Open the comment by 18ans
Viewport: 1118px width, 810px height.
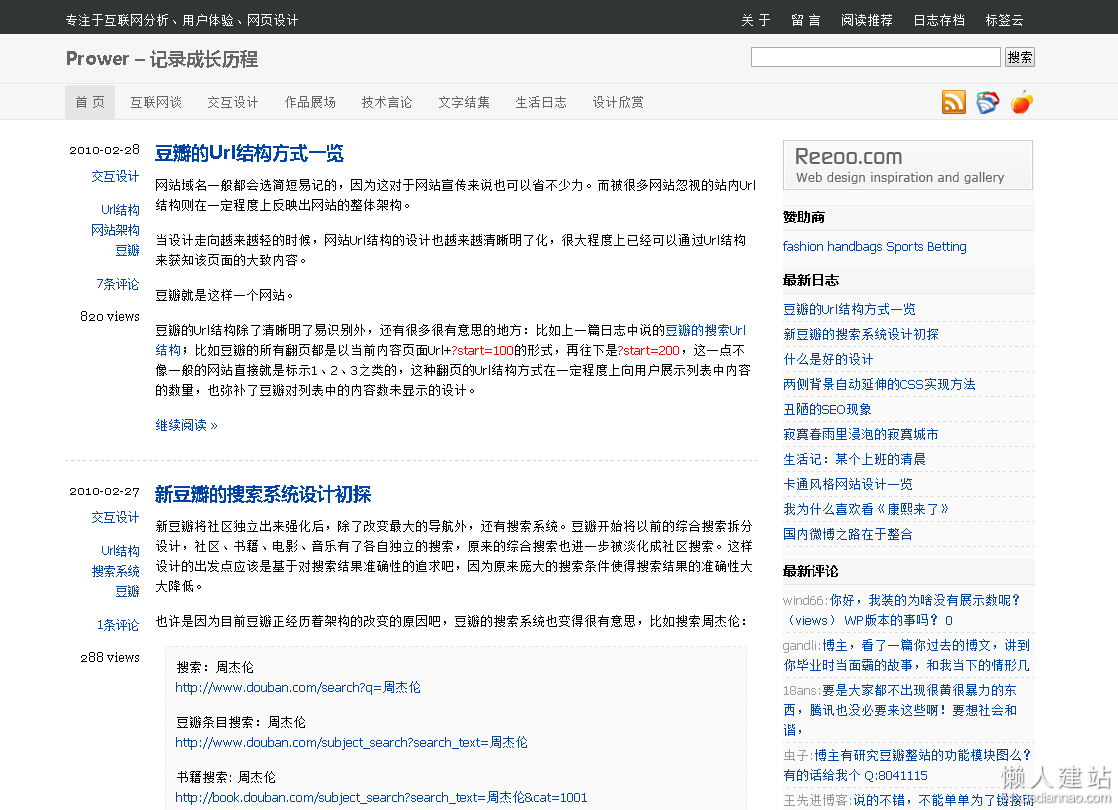(900, 710)
